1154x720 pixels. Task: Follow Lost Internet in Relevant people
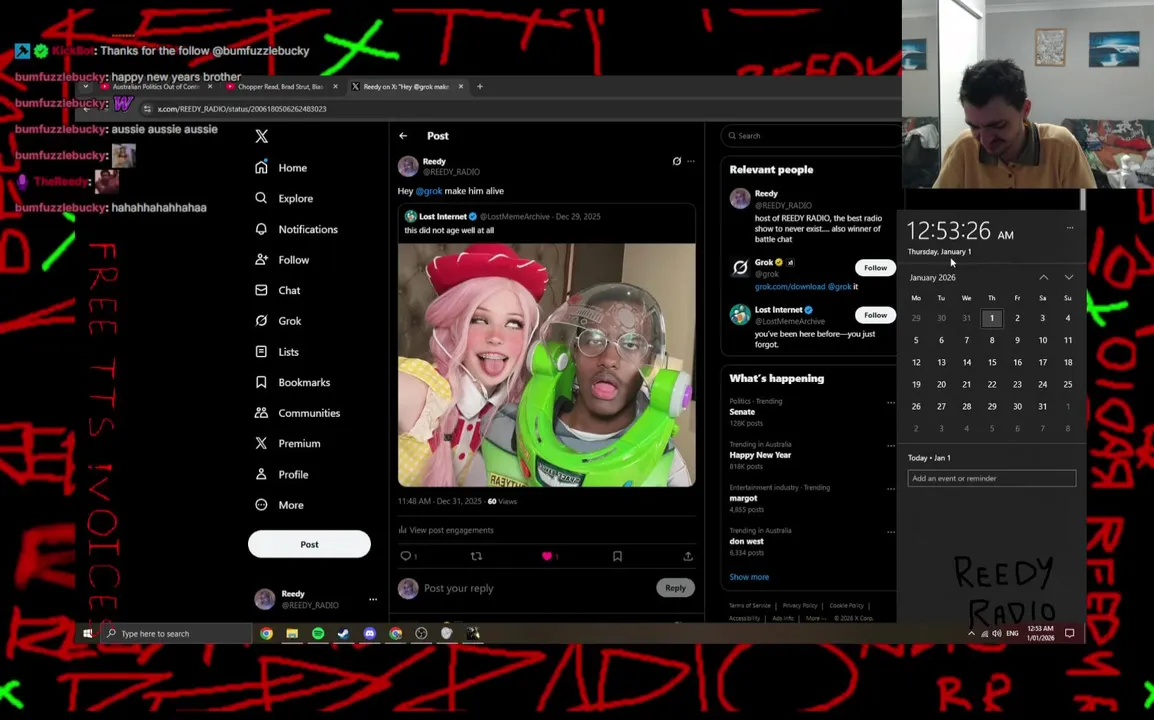[875, 315]
